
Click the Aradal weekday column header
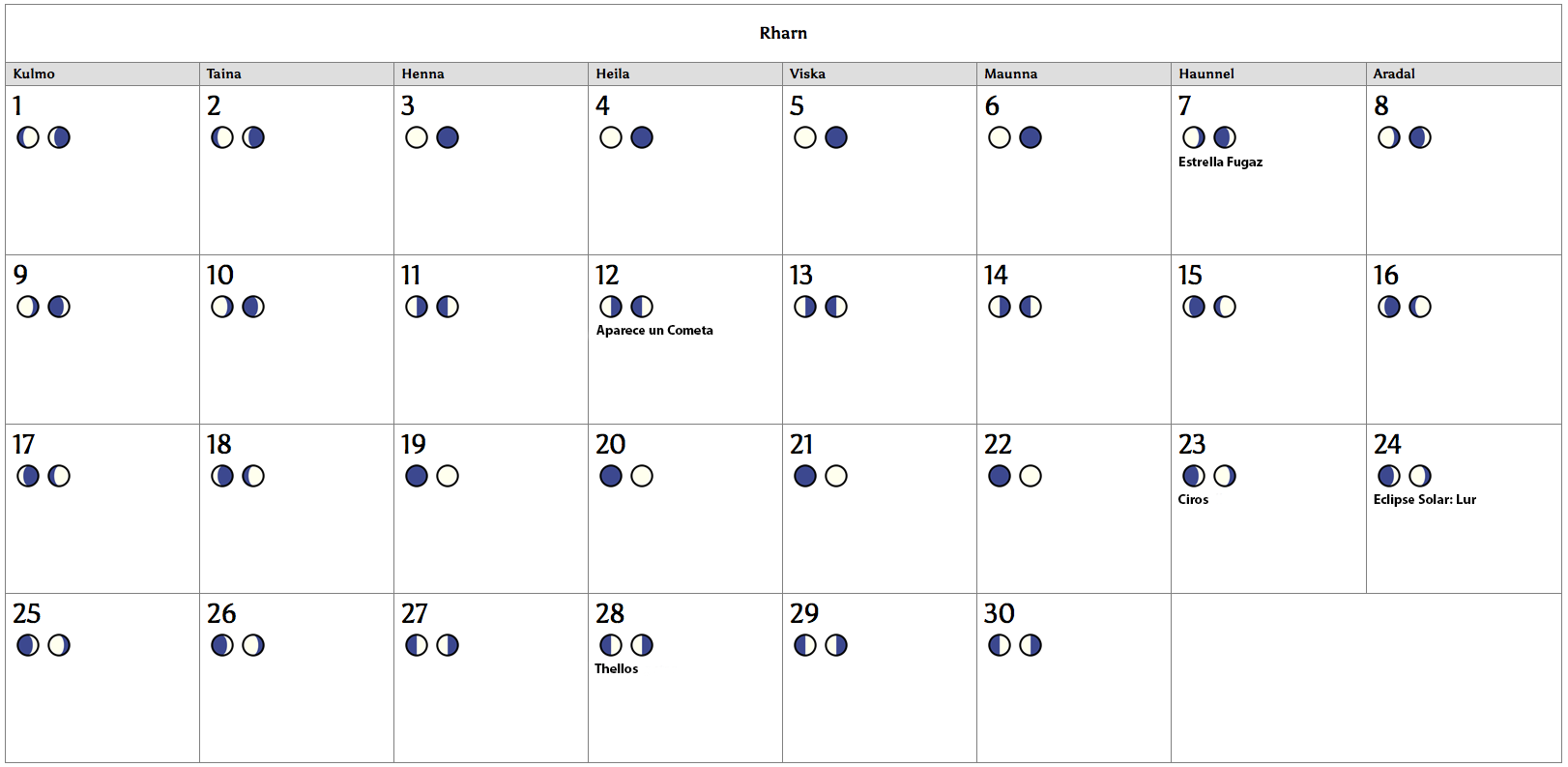[1394, 74]
